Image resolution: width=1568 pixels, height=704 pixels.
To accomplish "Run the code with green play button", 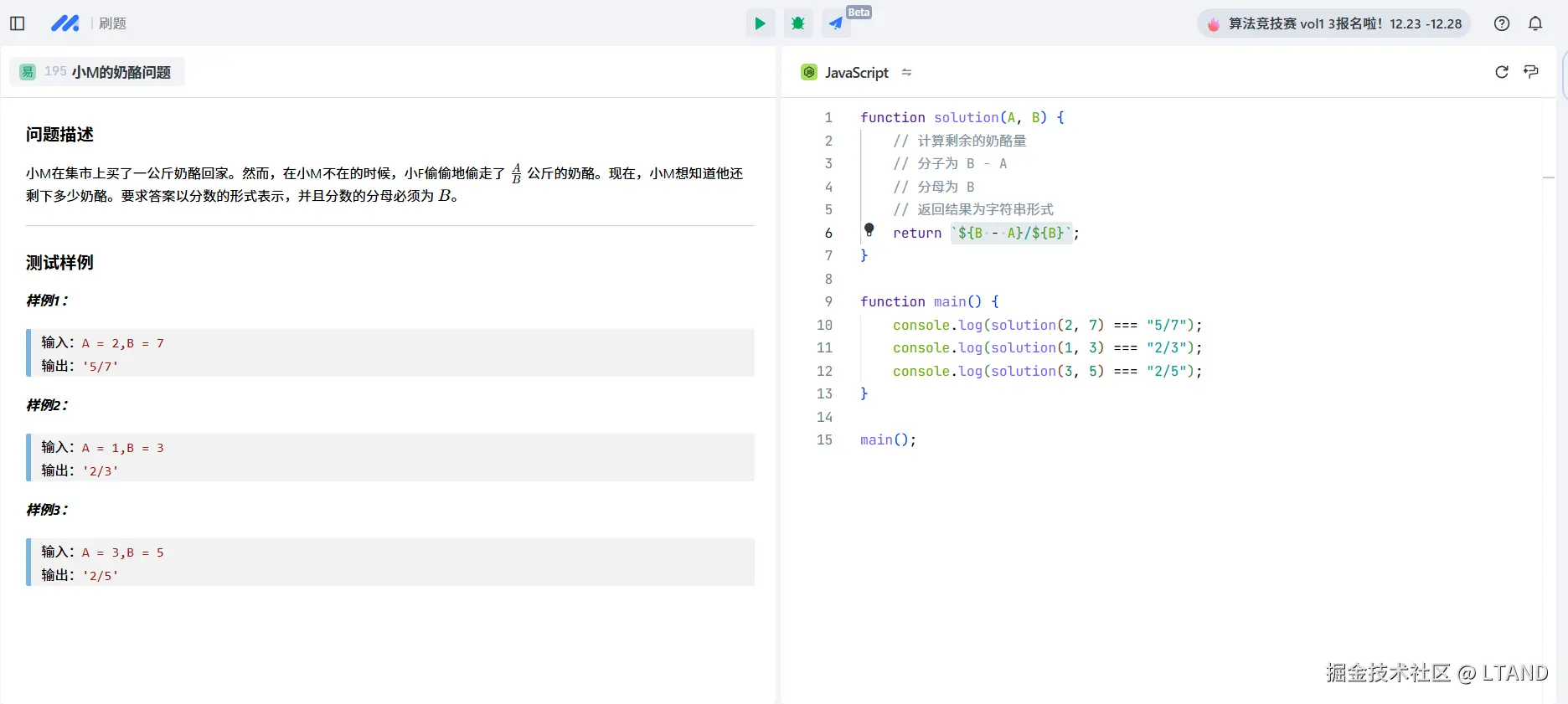I will click(760, 23).
